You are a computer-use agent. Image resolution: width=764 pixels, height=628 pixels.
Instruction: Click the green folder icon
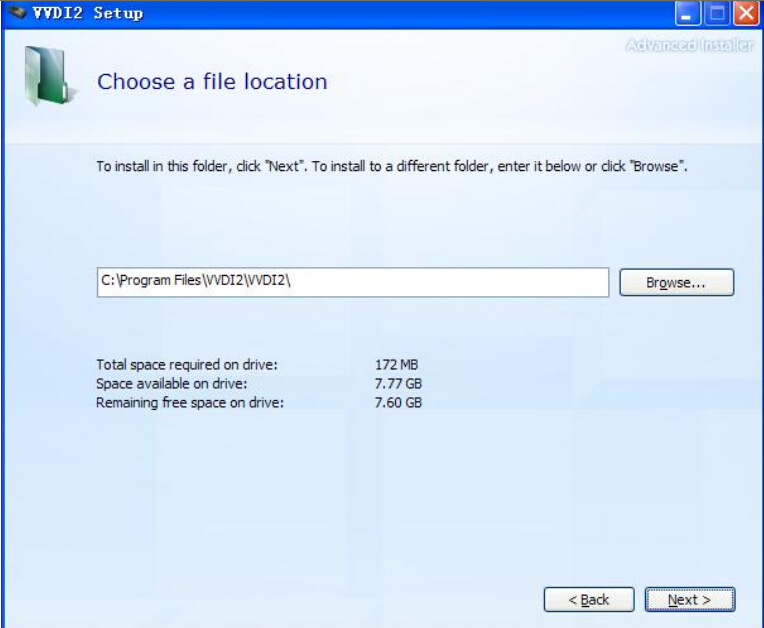49,76
